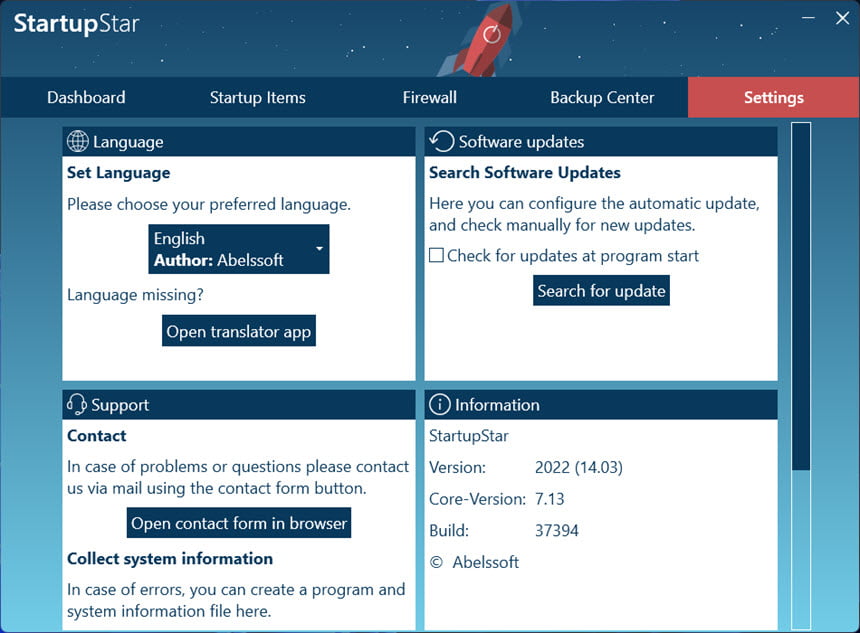Click the Core-Version value 7.13

coord(550,499)
